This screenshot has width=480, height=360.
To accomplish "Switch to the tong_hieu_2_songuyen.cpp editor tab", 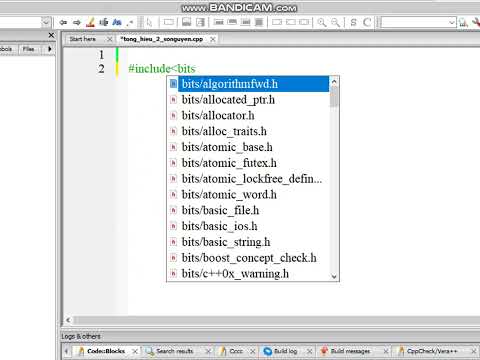I will tap(162, 39).
